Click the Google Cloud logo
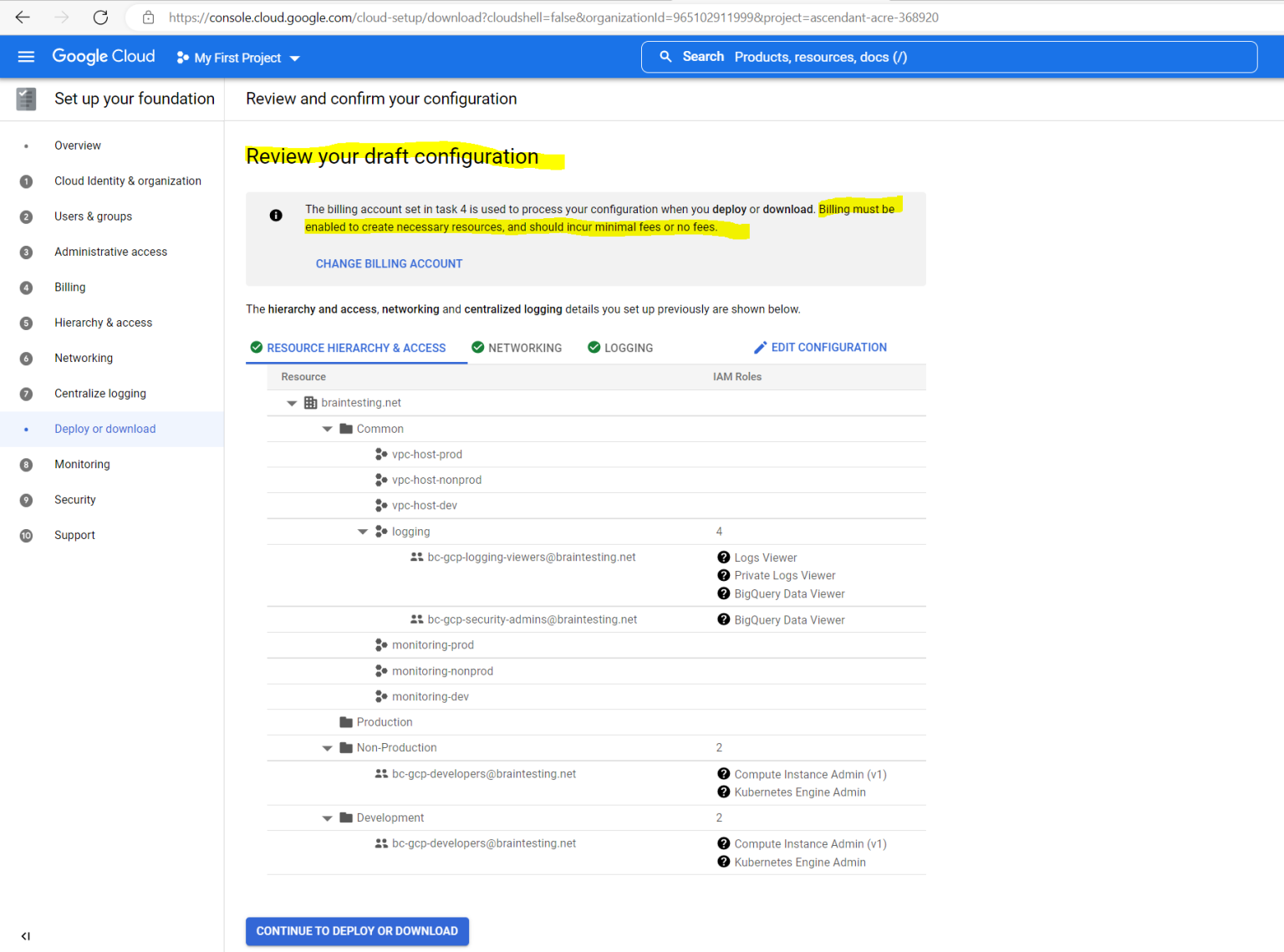Image resolution: width=1284 pixels, height=952 pixels. tap(103, 56)
